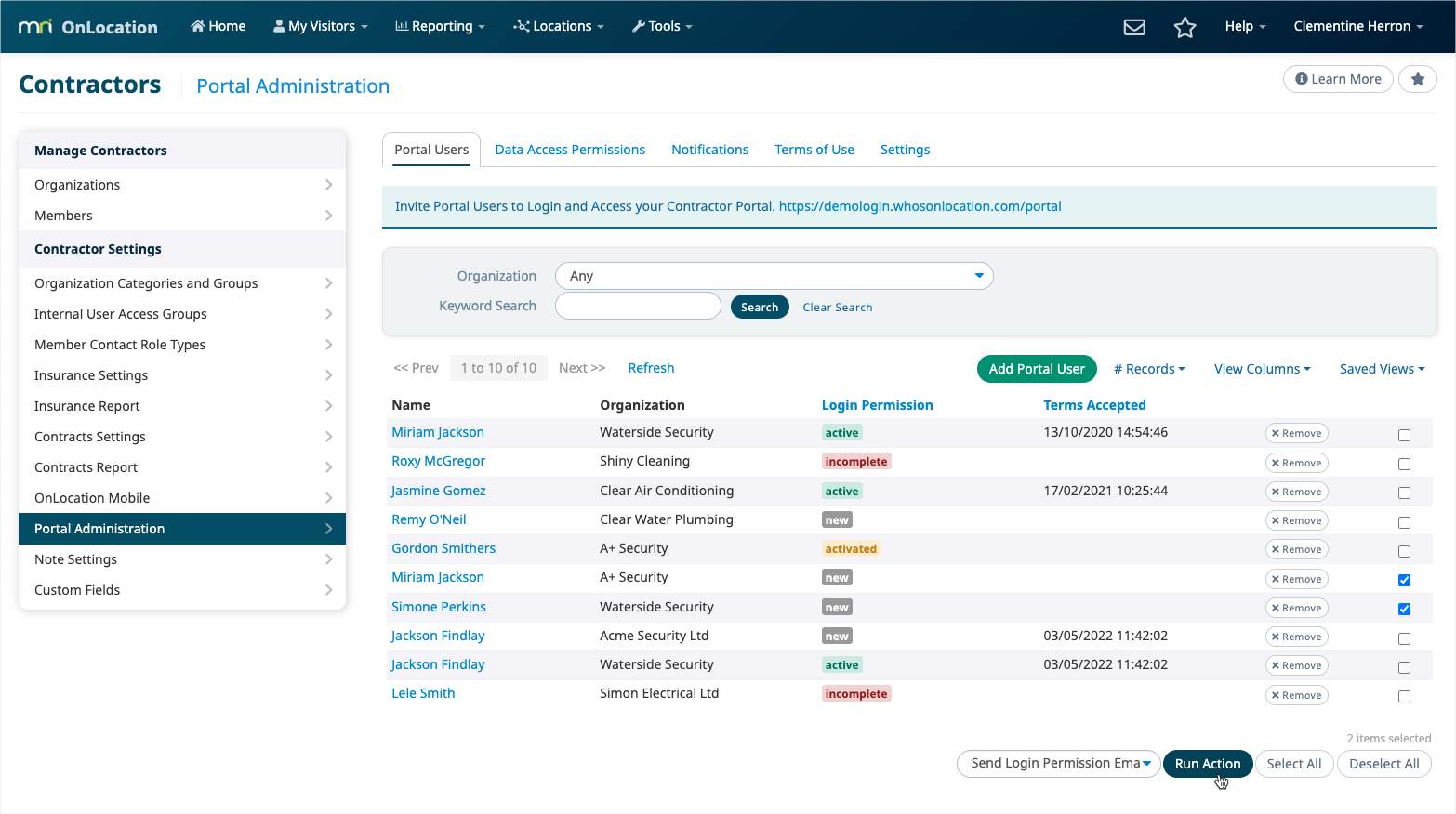The width and height of the screenshot is (1456, 814).
Task: Click the Learn More info button
Action: click(1338, 79)
